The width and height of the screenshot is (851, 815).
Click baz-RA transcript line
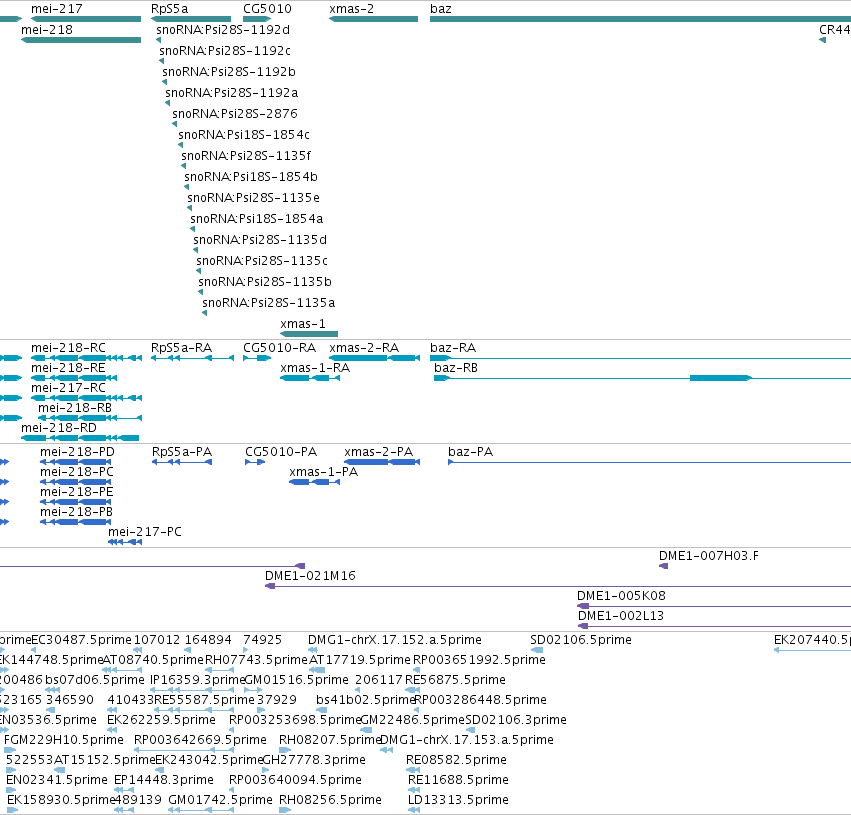pyautogui.click(x=640, y=358)
